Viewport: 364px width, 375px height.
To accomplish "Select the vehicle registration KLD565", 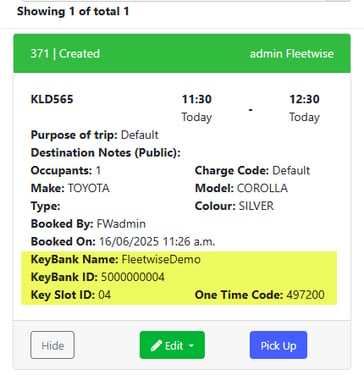I will (52, 99).
